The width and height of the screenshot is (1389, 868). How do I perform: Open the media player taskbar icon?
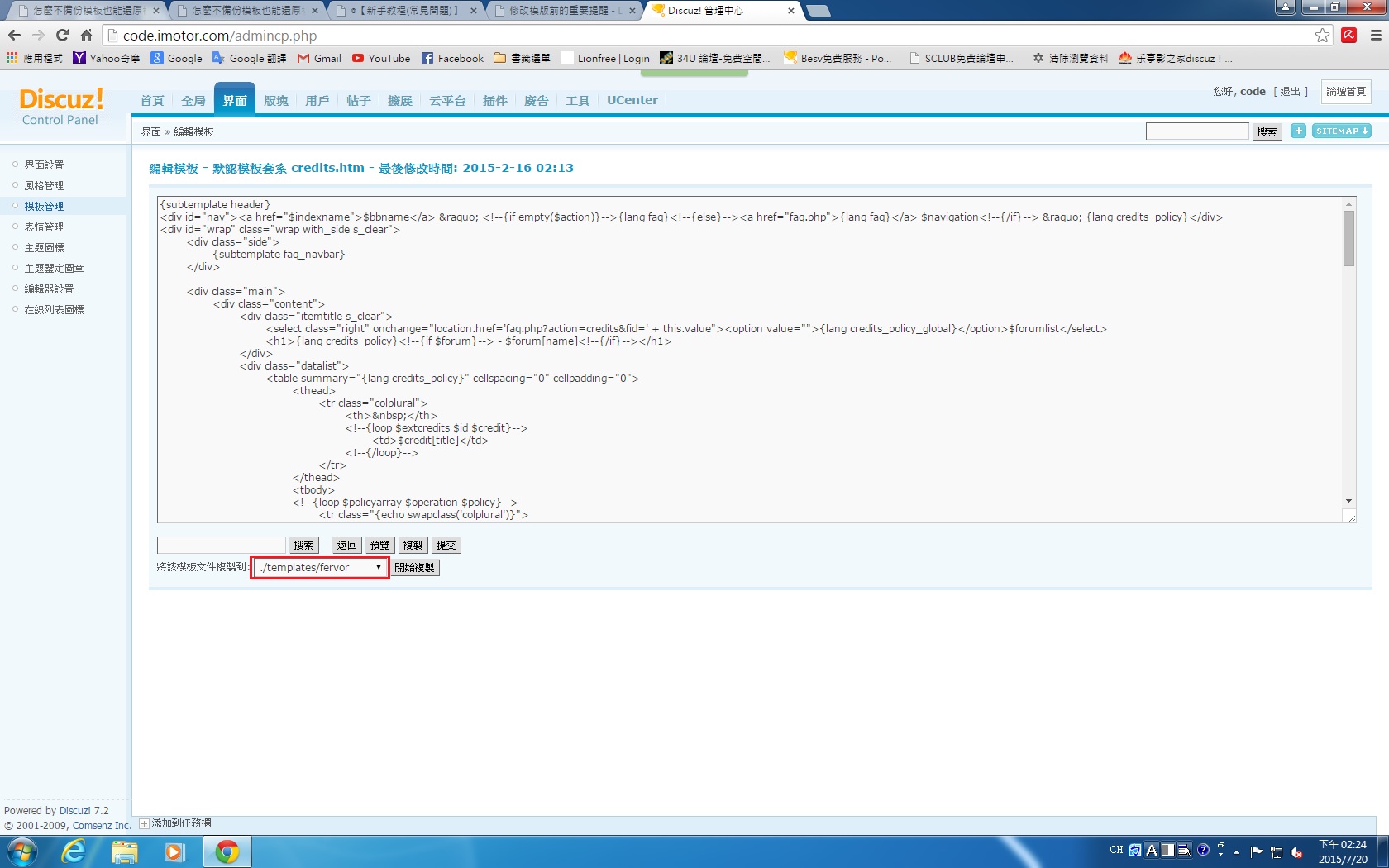174,851
